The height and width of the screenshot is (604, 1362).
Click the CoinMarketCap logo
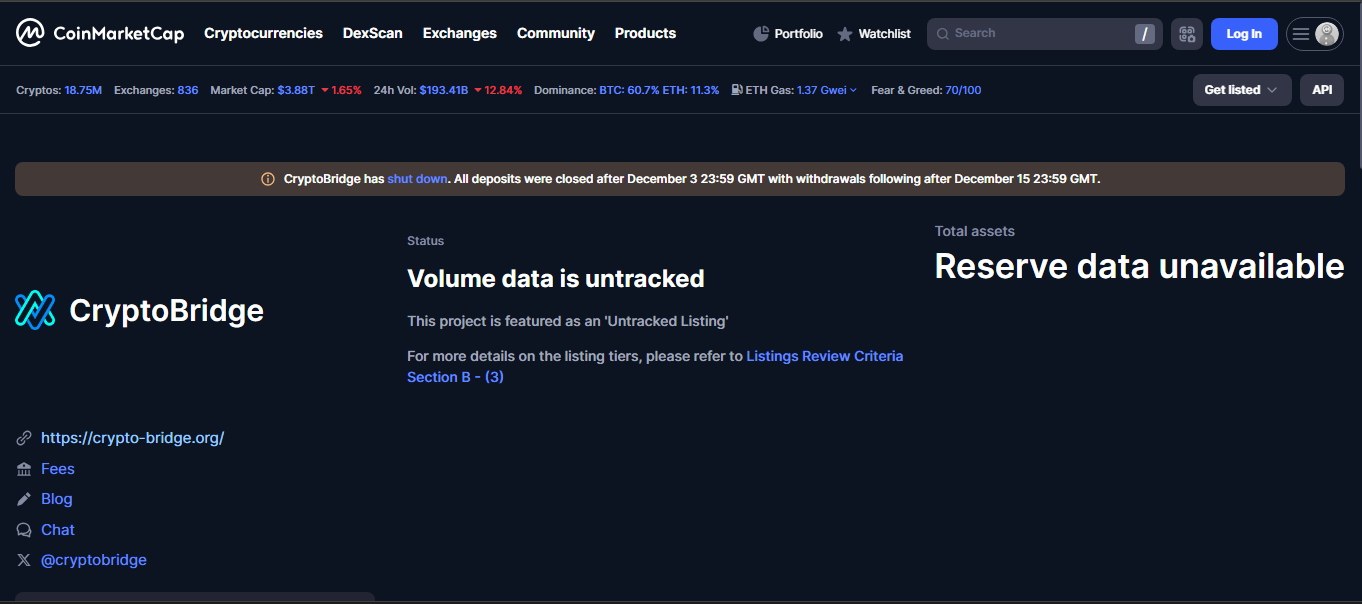tap(100, 33)
